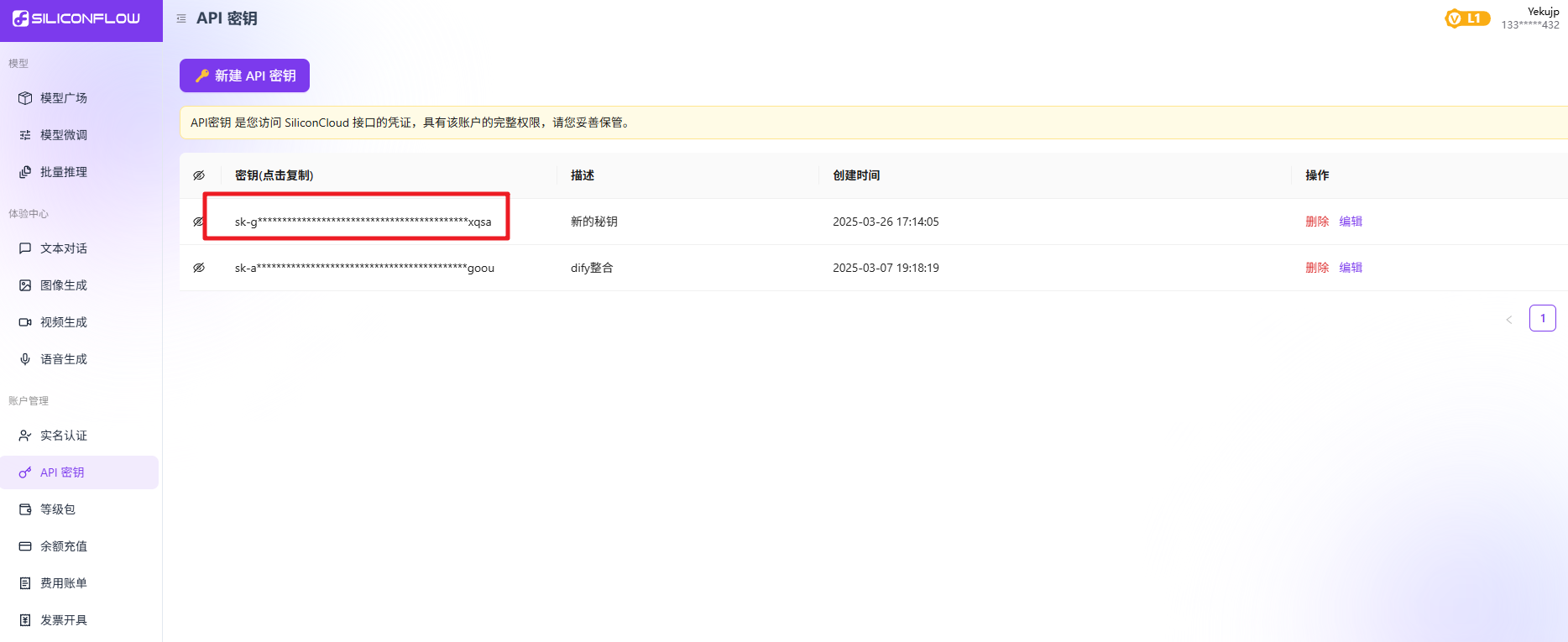The width and height of the screenshot is (1568, 642).
Task: Collapse the sidebar using the menu icon
Action: pos(181,18)
